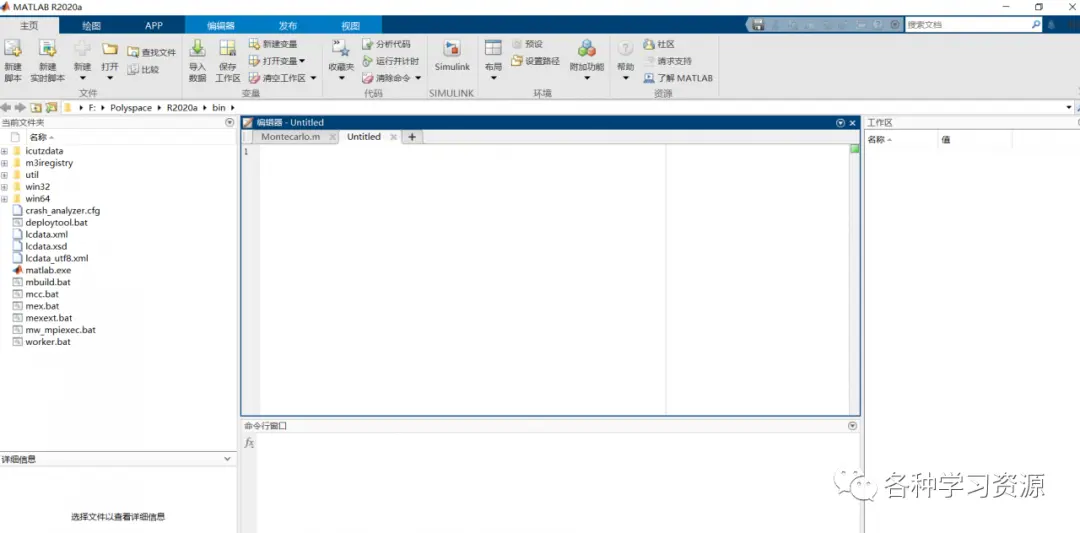Click 清除命令 clear commands
Image resolution: width=1080 pixels, height=533 pixels.
[386, 79]
